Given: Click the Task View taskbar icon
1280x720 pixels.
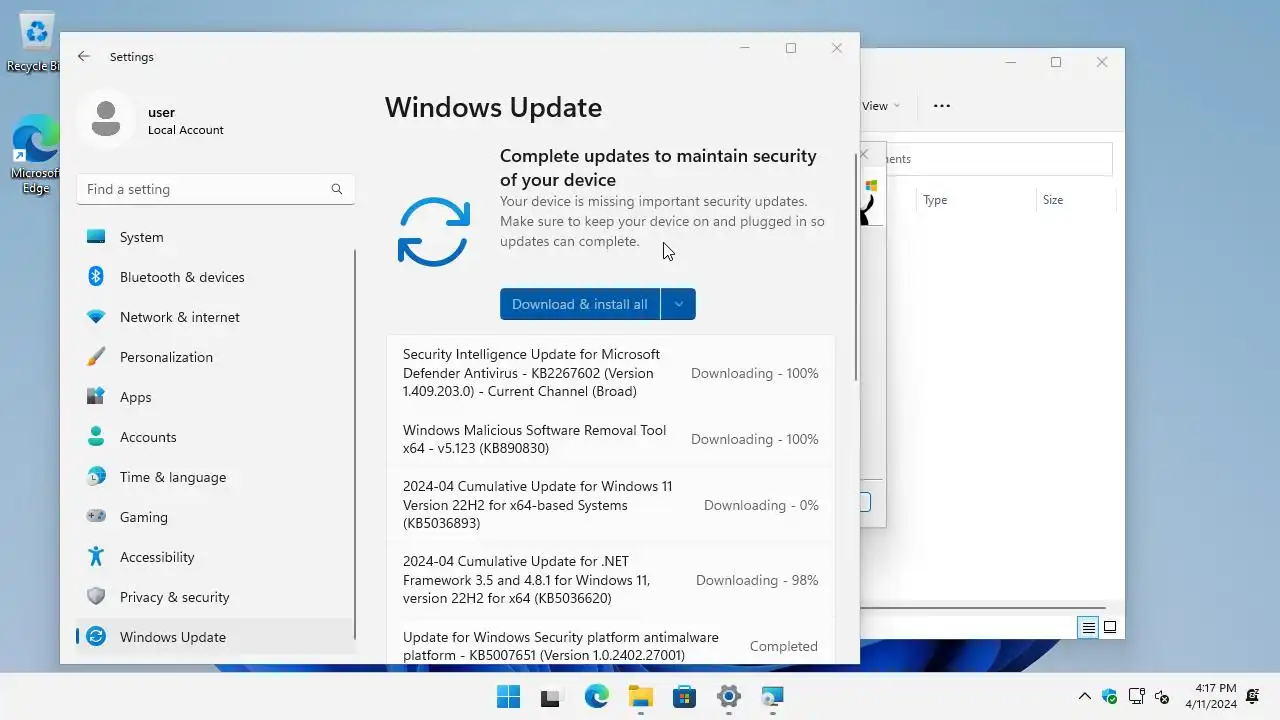Looking at the screenshot, I should 550,697.
